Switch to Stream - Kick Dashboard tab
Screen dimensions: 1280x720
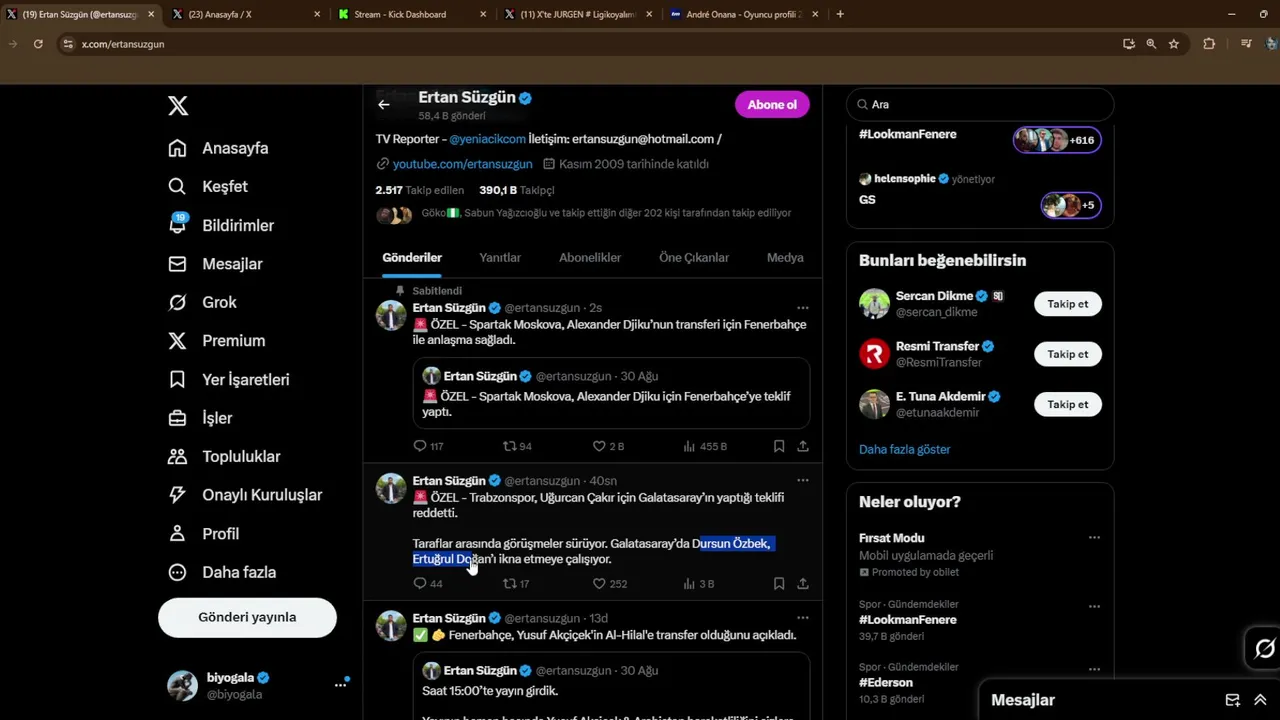click(x=411, y=14)
